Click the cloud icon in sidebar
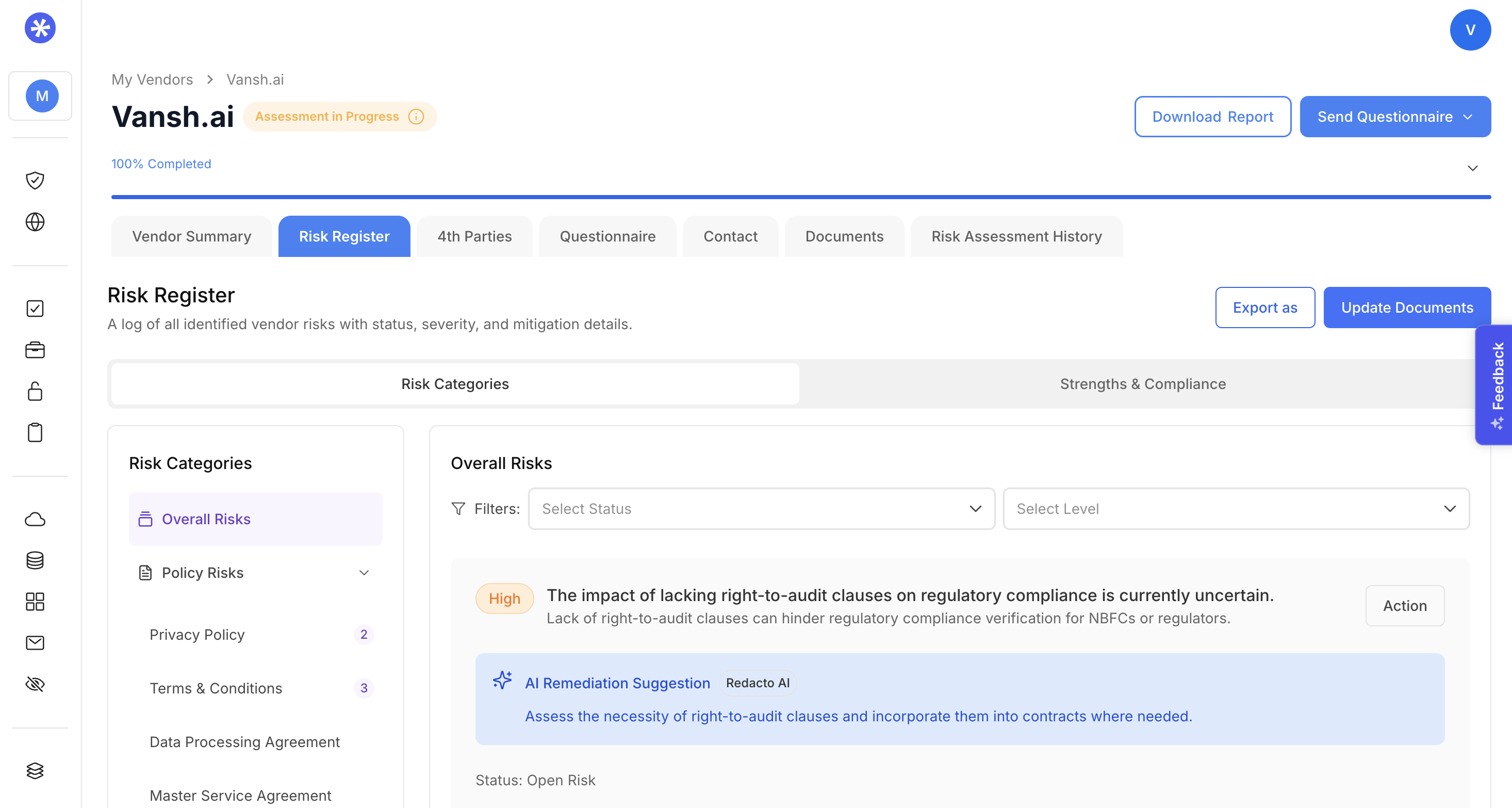Screen dimensions: 1512x808 click(x=35, y=519)
